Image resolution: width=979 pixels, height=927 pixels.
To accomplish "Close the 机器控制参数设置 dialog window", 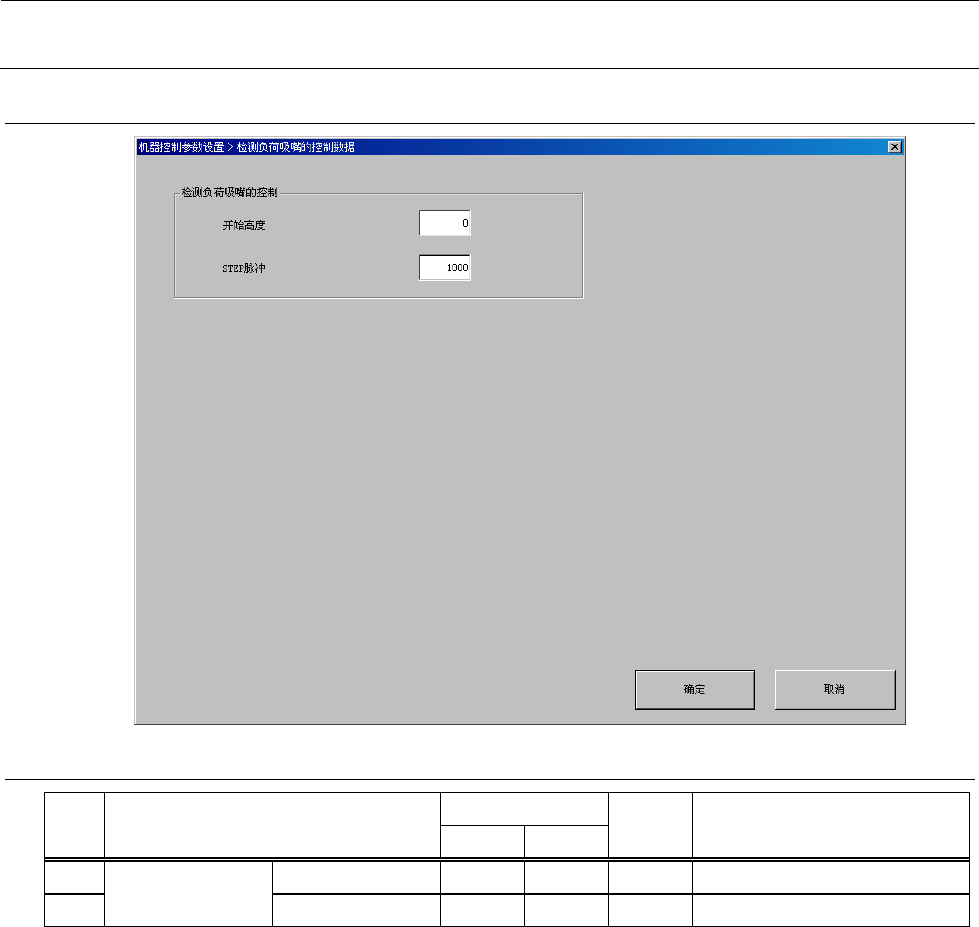I will 894,147.
